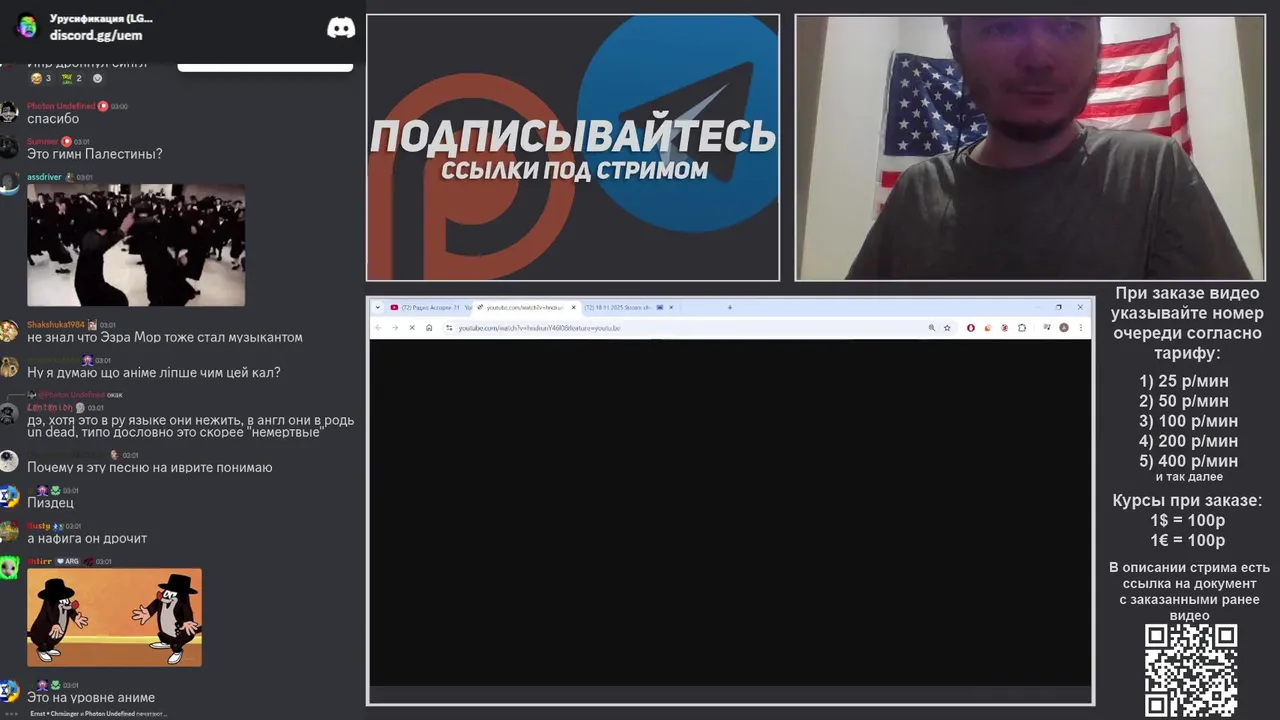Go back in the browser window

378,328
